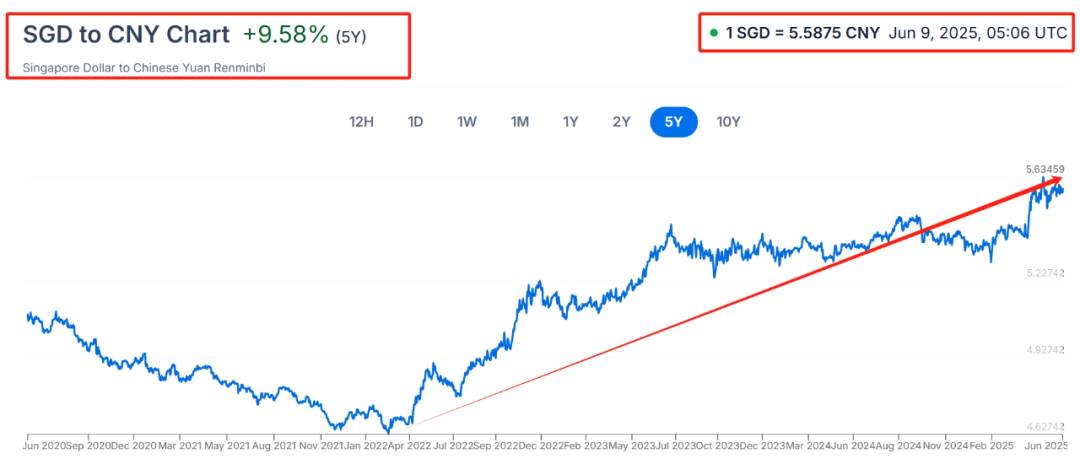
Task: Click the +9.58% change figure
Action: tap(285, 34)
